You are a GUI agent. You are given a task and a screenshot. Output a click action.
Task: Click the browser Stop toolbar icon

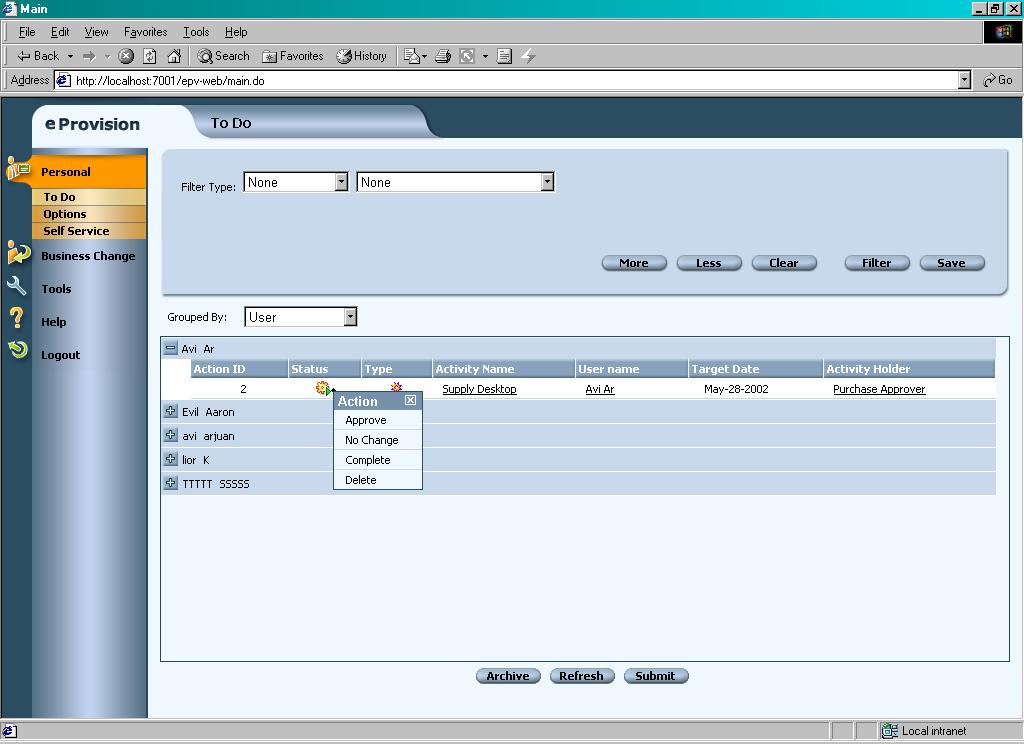pos(126,56)
